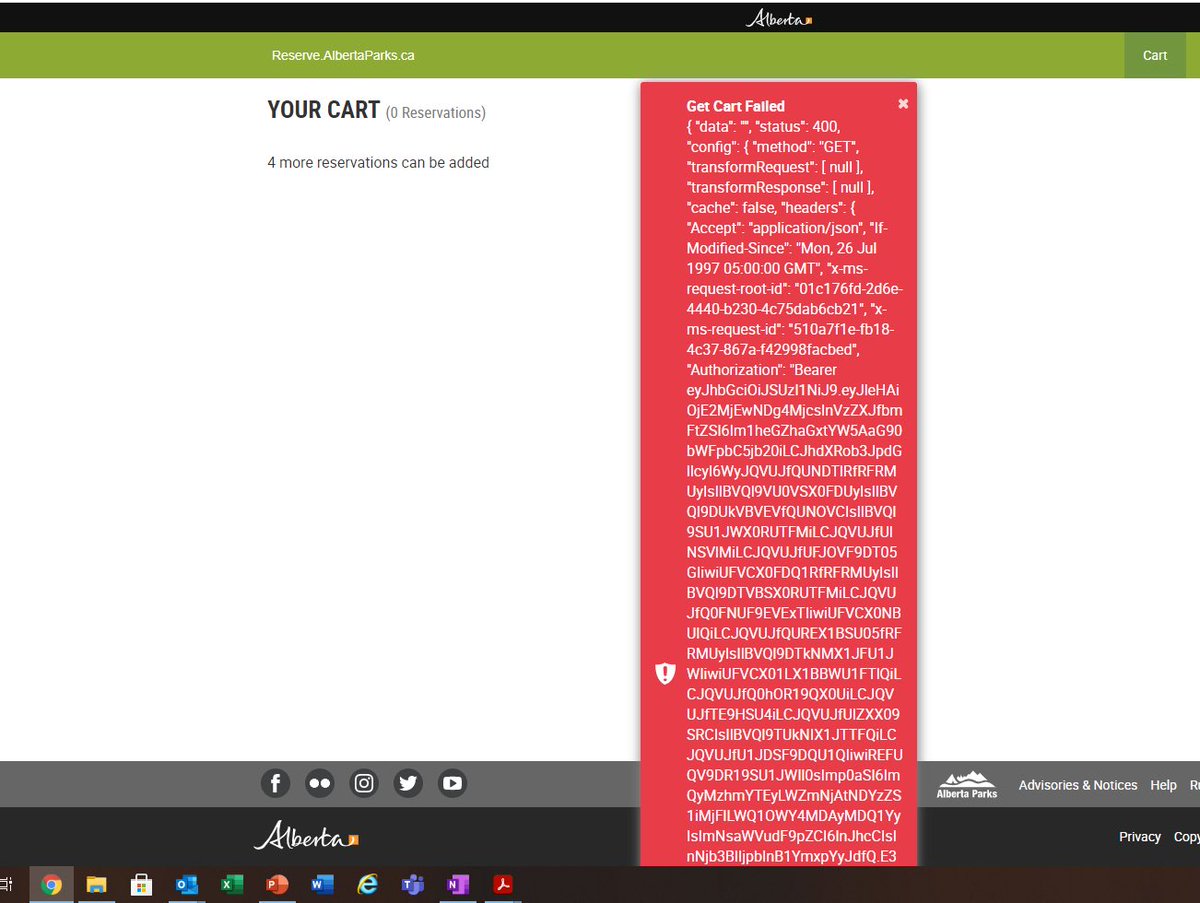Open Internet Explorer from the taskbar

coord(368,884)
